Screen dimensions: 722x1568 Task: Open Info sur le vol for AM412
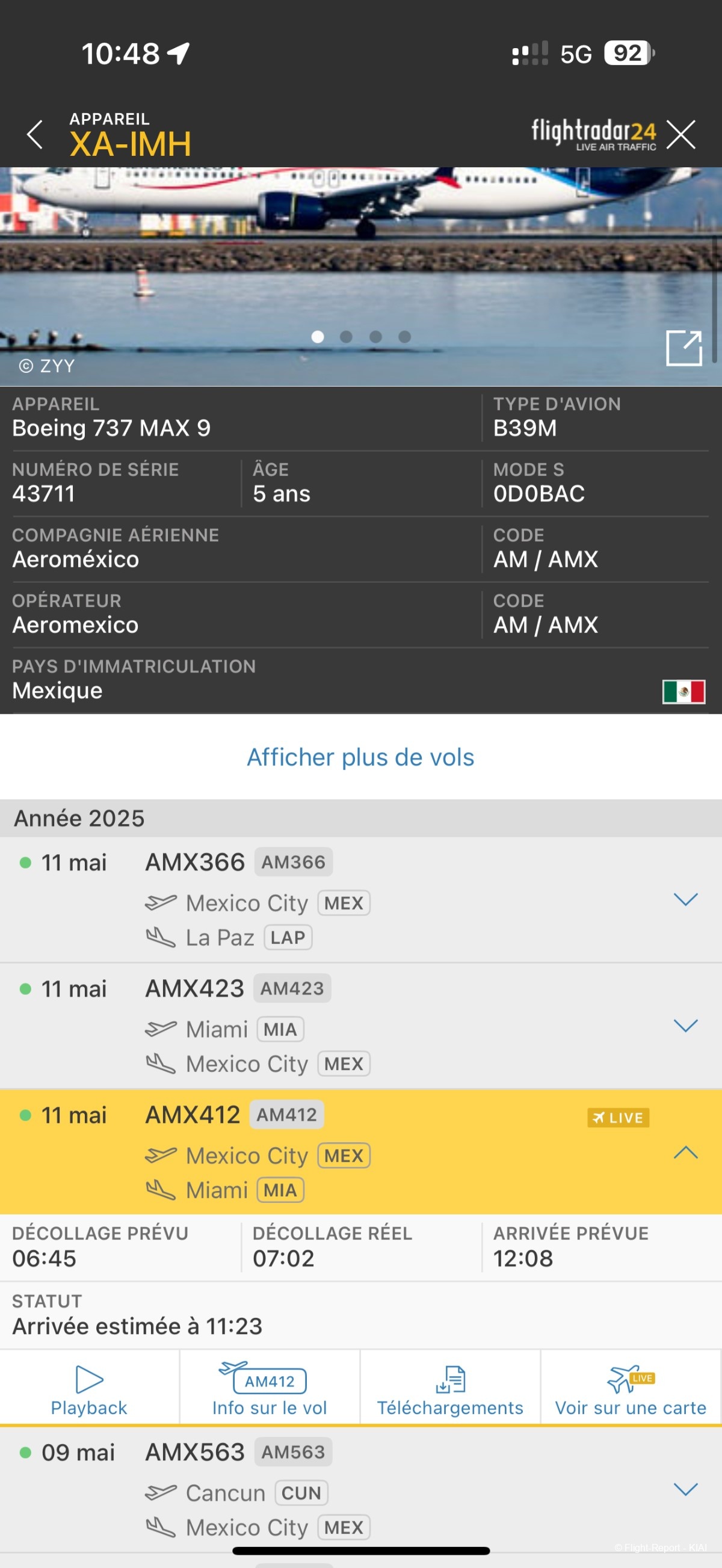(270, 1388)
